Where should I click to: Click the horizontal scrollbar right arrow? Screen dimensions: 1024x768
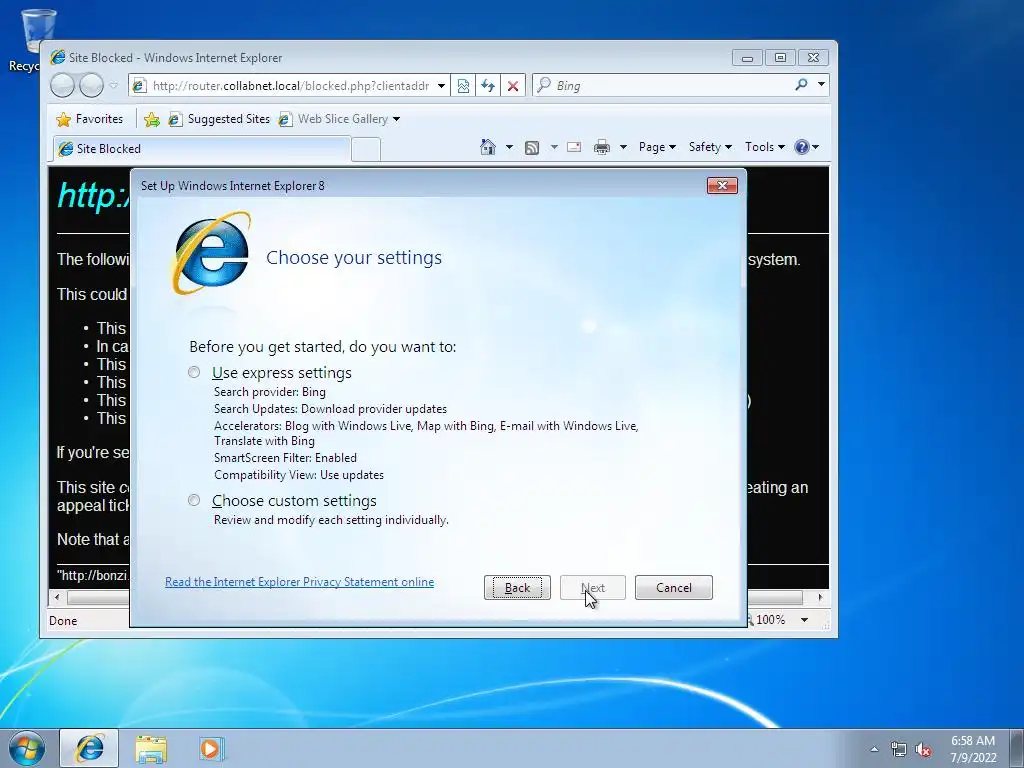click(820, 597)
